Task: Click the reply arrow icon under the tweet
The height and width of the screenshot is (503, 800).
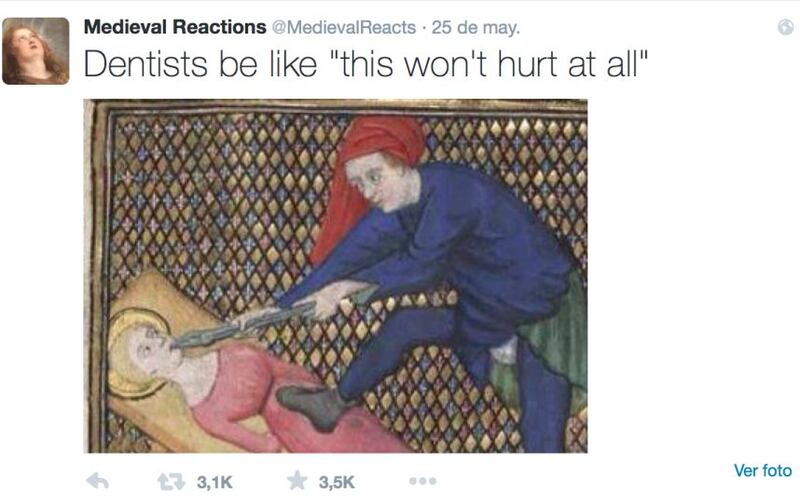Action: [x=97, y=481]
